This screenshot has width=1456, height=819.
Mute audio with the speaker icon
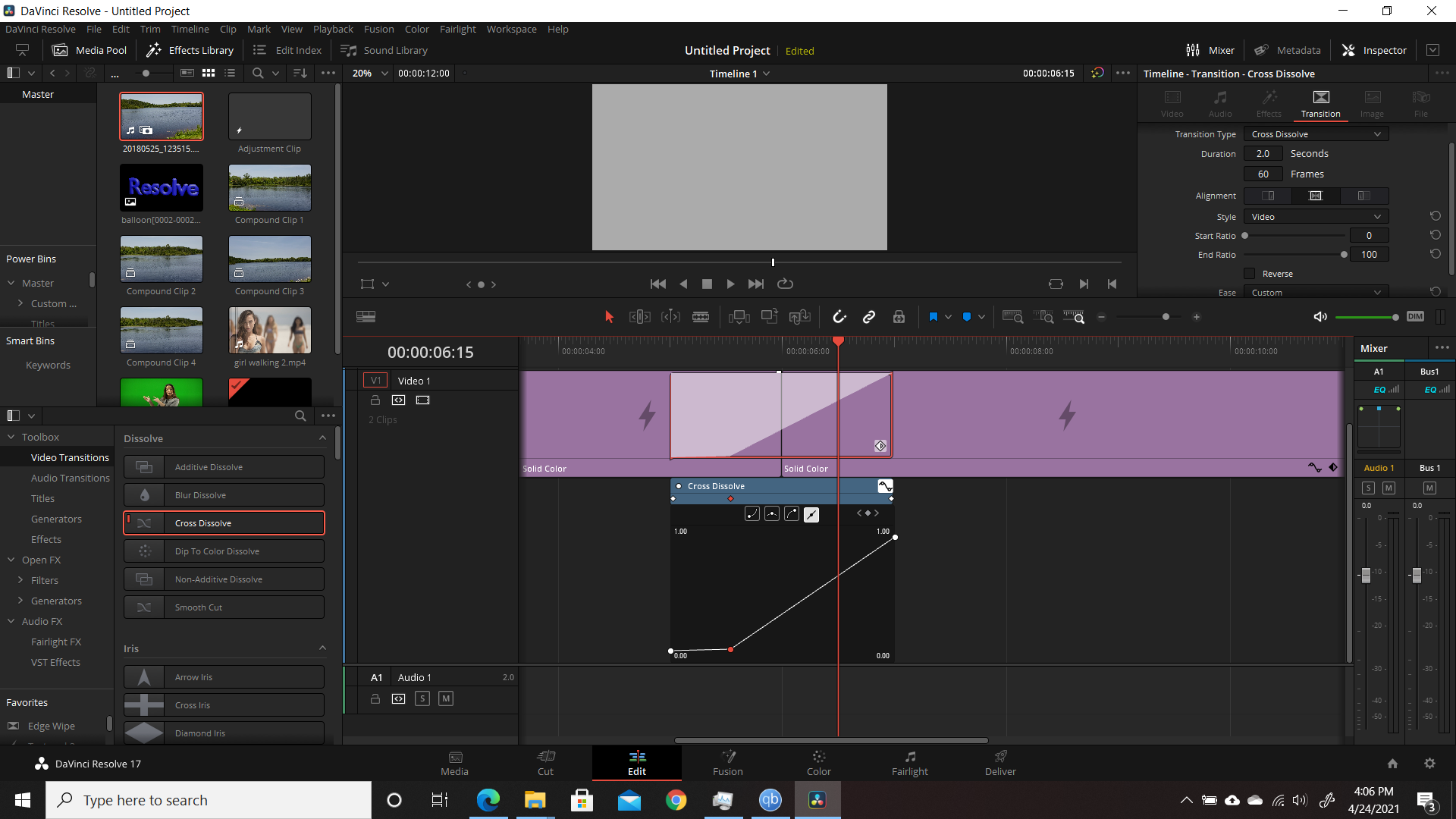coord(1320,317)
